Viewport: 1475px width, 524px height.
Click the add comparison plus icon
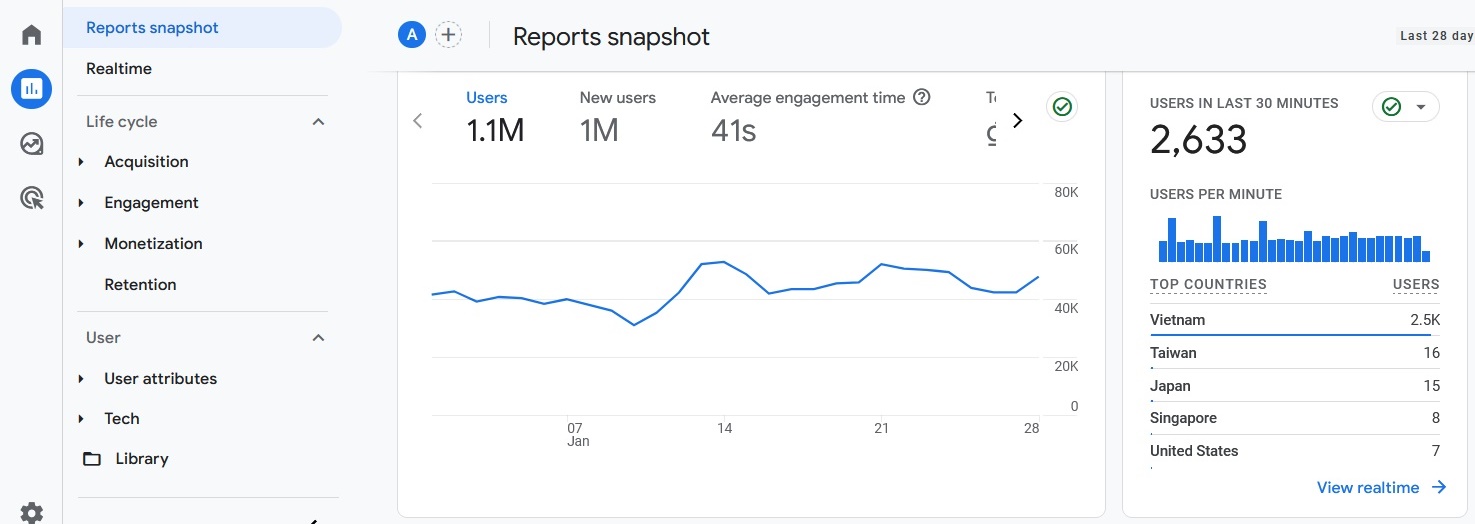tap(449, 35)
